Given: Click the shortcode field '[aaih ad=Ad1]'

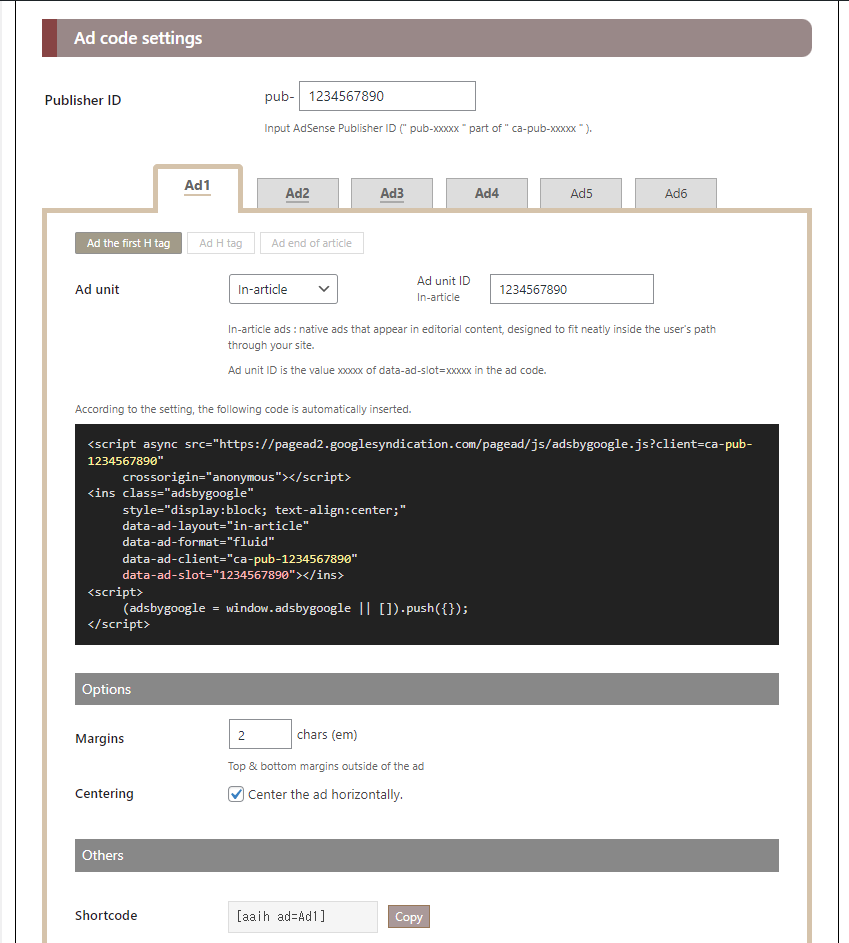Looking at the screenshot, I should click(302, 917).
